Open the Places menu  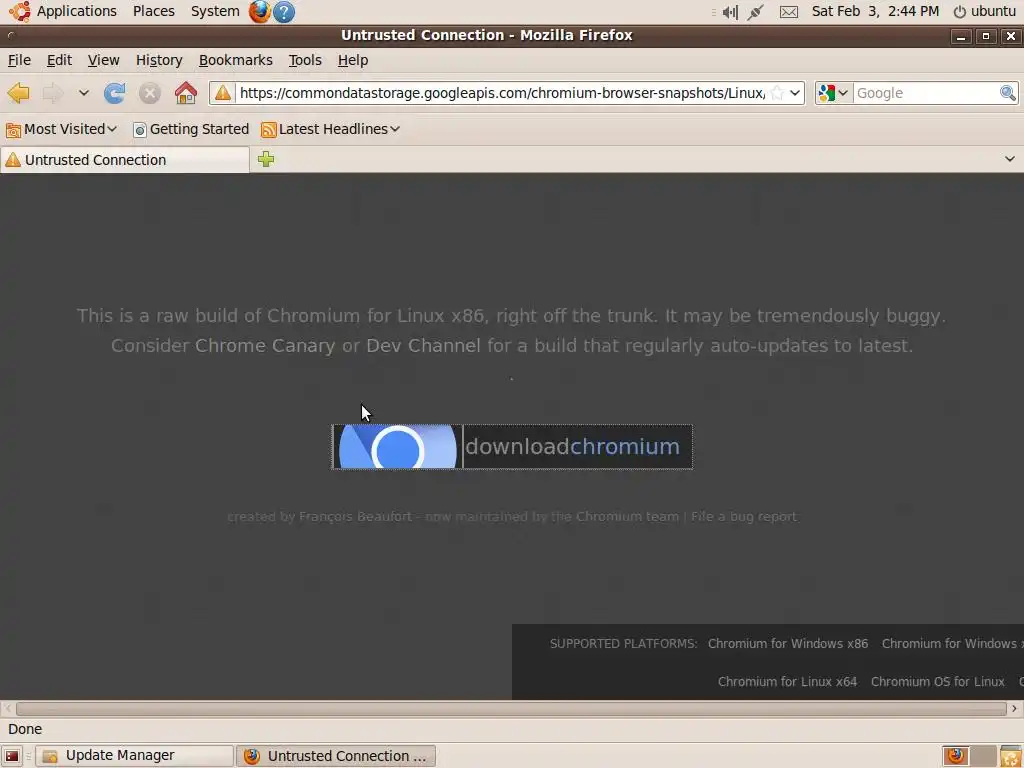(153, 11)
